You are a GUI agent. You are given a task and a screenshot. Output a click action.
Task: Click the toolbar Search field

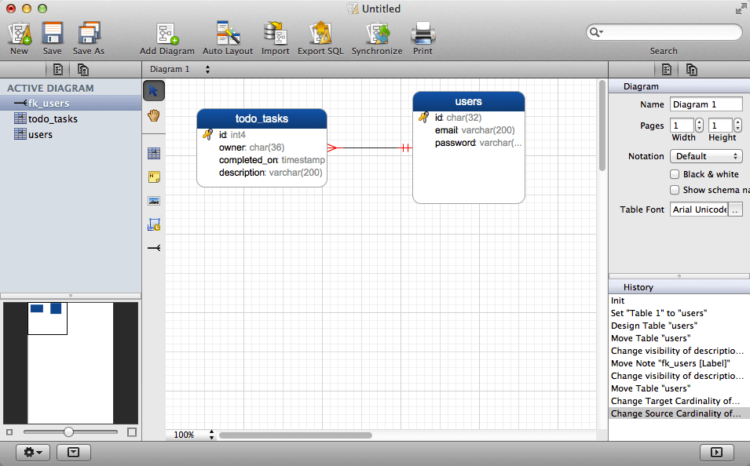[x=664, y=32]
